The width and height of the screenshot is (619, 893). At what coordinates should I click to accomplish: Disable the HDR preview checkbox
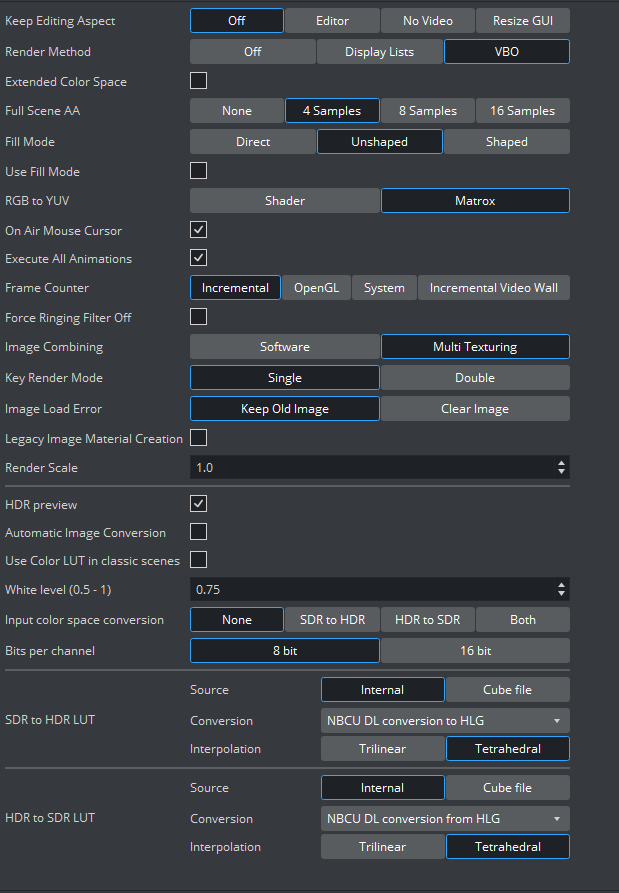click(x=199, y=504)
